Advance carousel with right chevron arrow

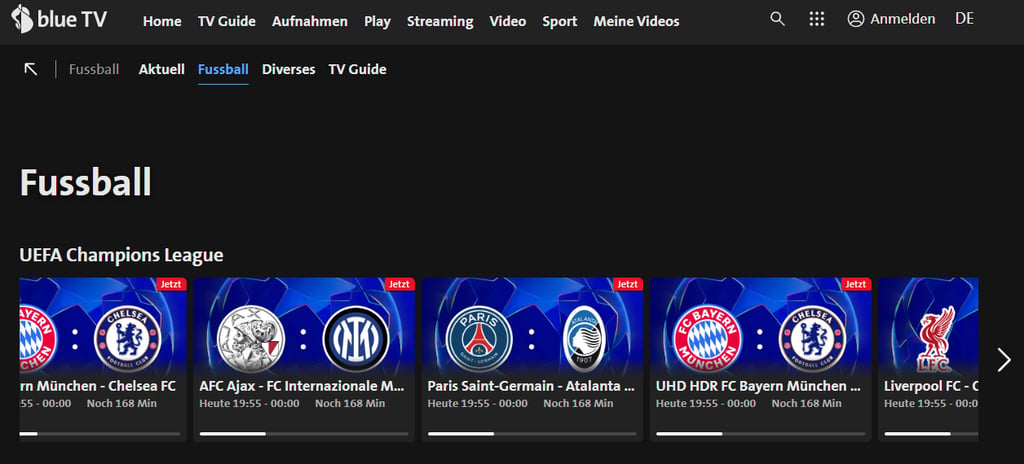coord(1004,359)
